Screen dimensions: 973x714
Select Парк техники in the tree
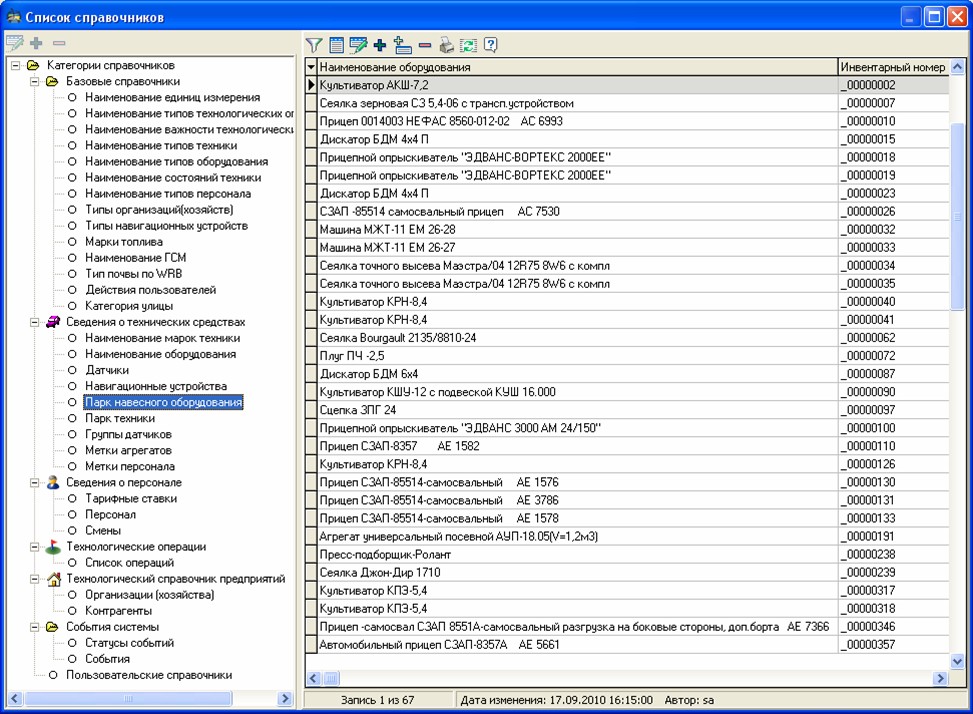pyautogui.click(x=120, y=418)
